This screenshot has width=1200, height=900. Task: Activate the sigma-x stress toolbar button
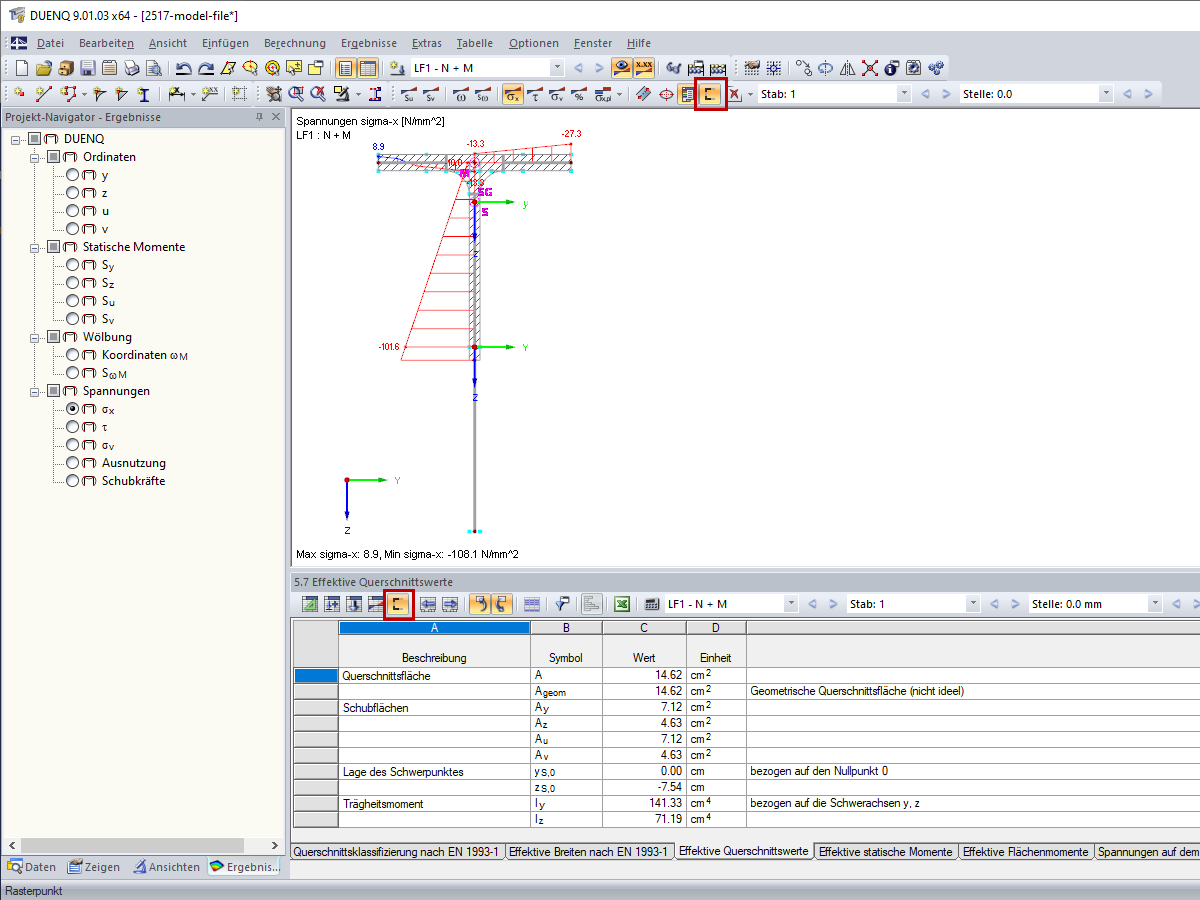513,94
